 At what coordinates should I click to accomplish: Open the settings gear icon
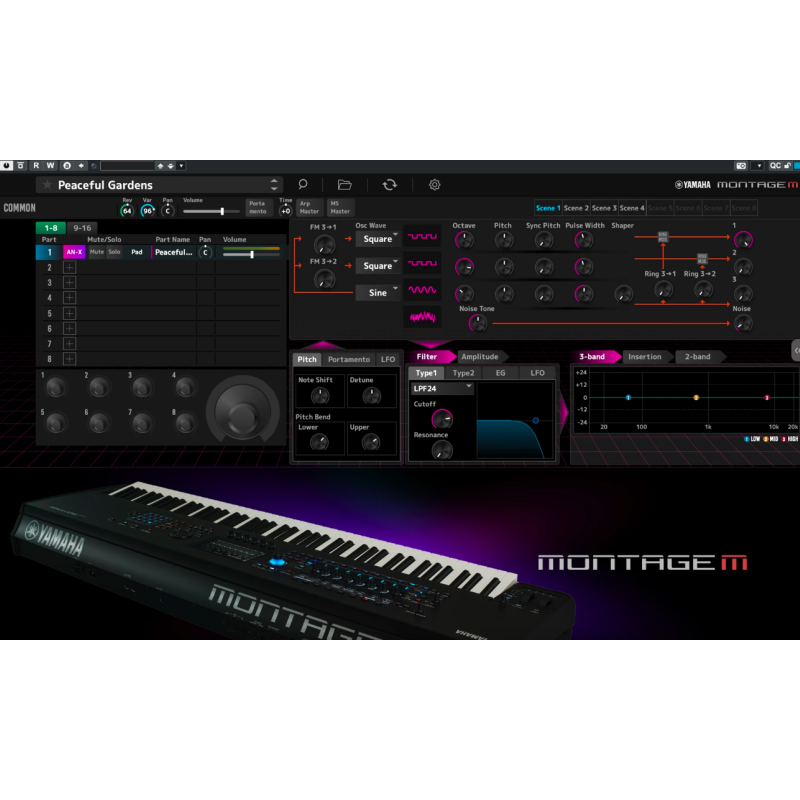(x=434, y=185)
